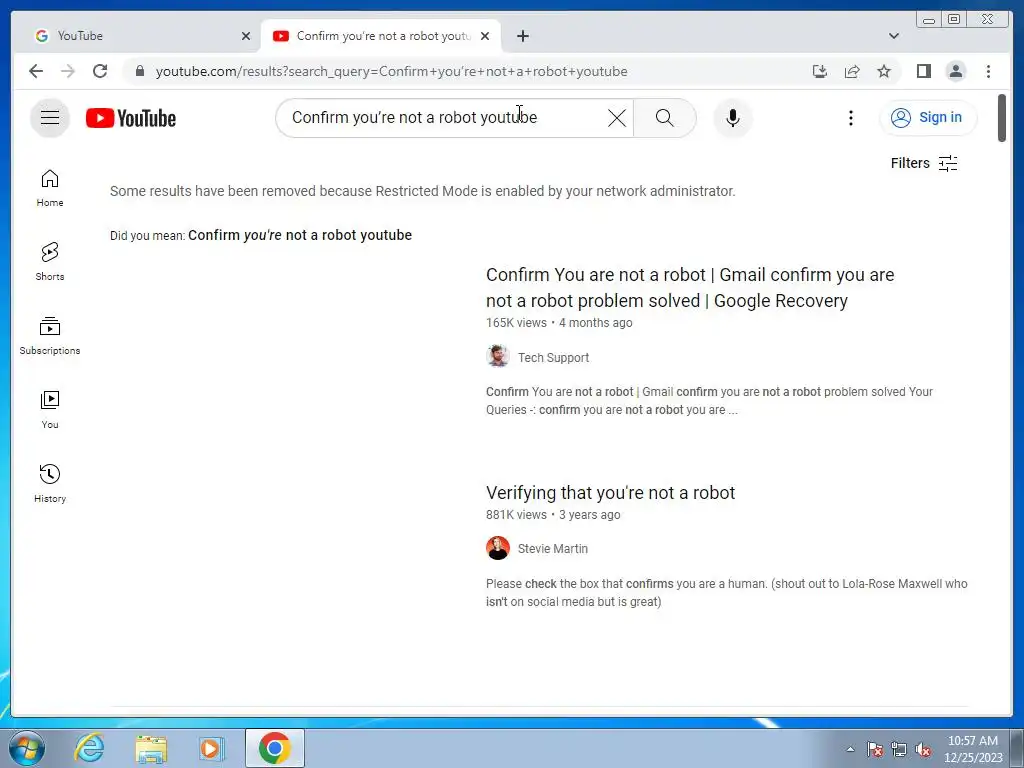Open Tech Support channel name
The width and height of the screenshot is (1024, 768).
tap(553, 357)
